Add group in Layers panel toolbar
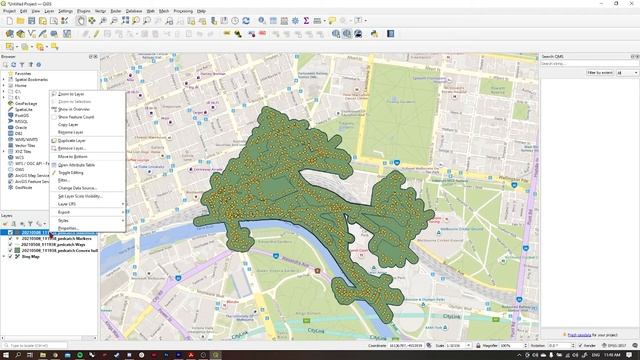Image resolution: width=640 pixels, height=360 pixels. (x=13, y=224)
